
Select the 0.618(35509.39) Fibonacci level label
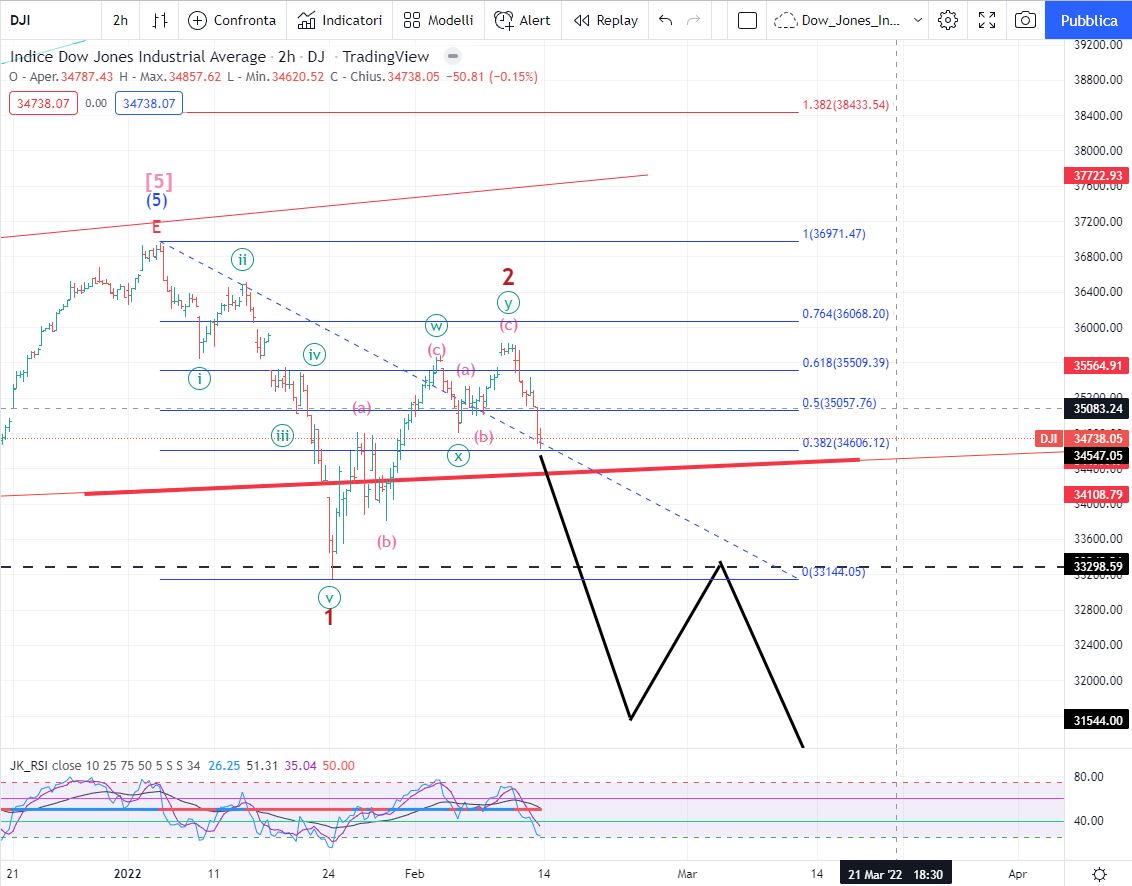[845, 362]
